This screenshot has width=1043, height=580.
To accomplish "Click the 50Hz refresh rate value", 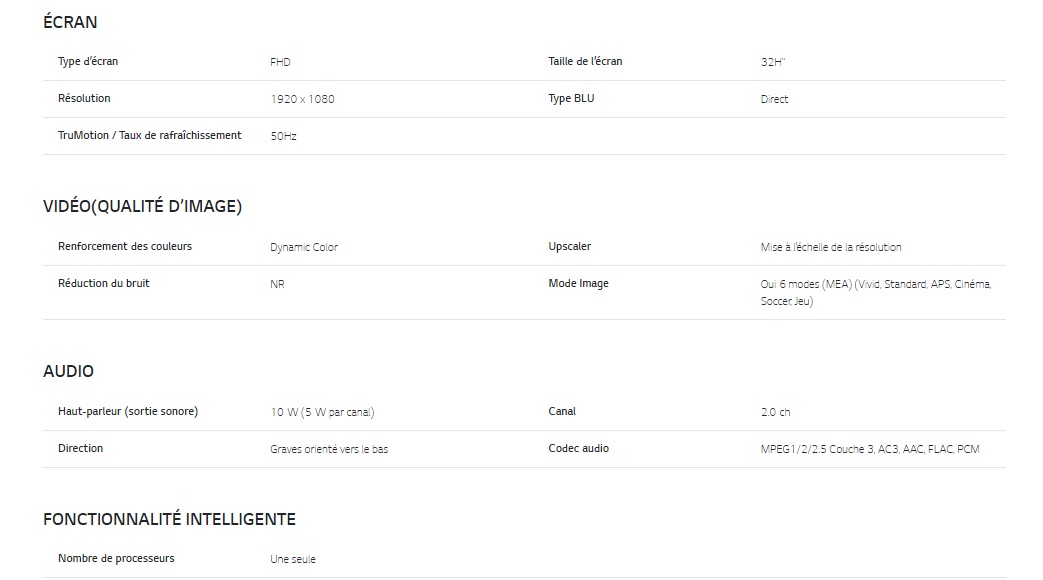I will coord(283,136).
